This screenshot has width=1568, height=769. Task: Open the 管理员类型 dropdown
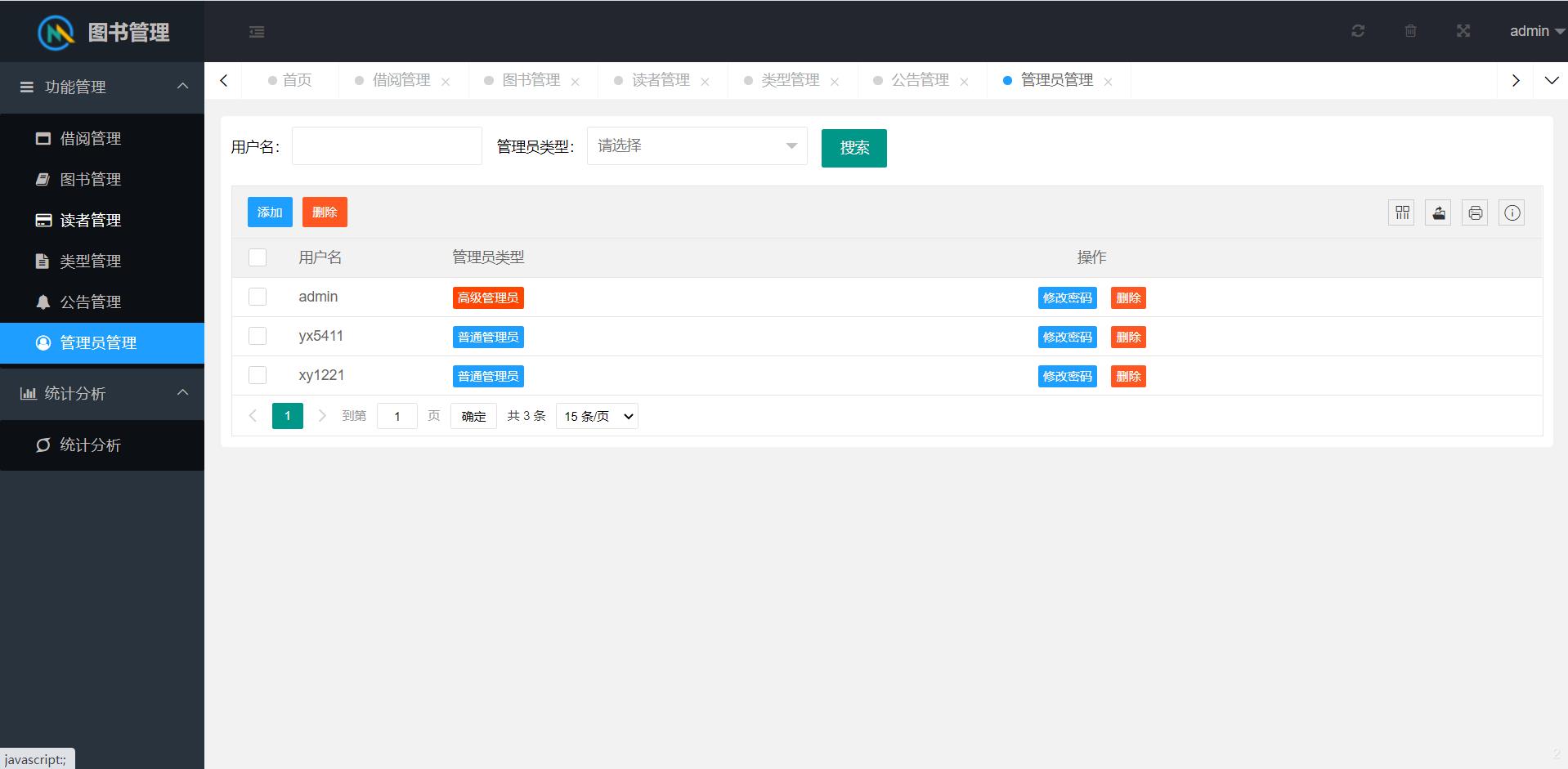(x=697, y=146)
